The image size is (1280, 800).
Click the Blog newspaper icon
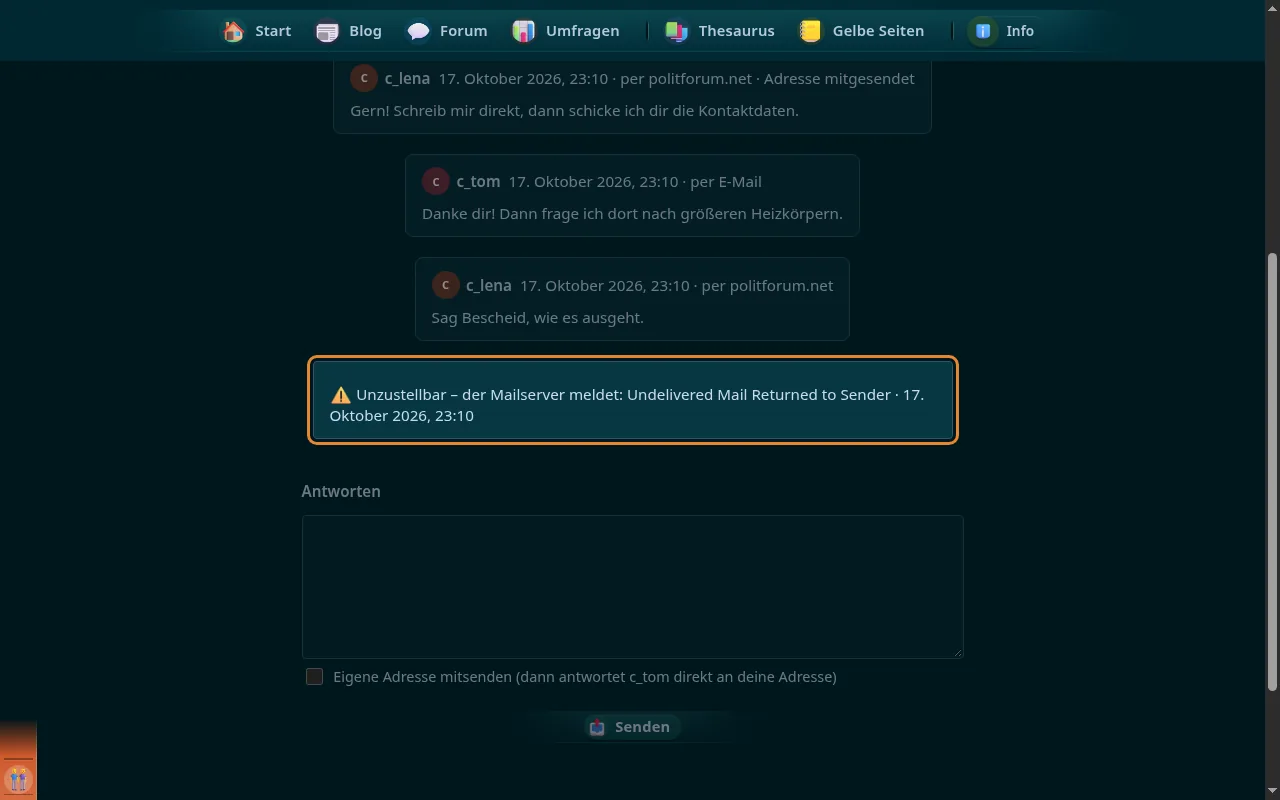tap(327, 31)
